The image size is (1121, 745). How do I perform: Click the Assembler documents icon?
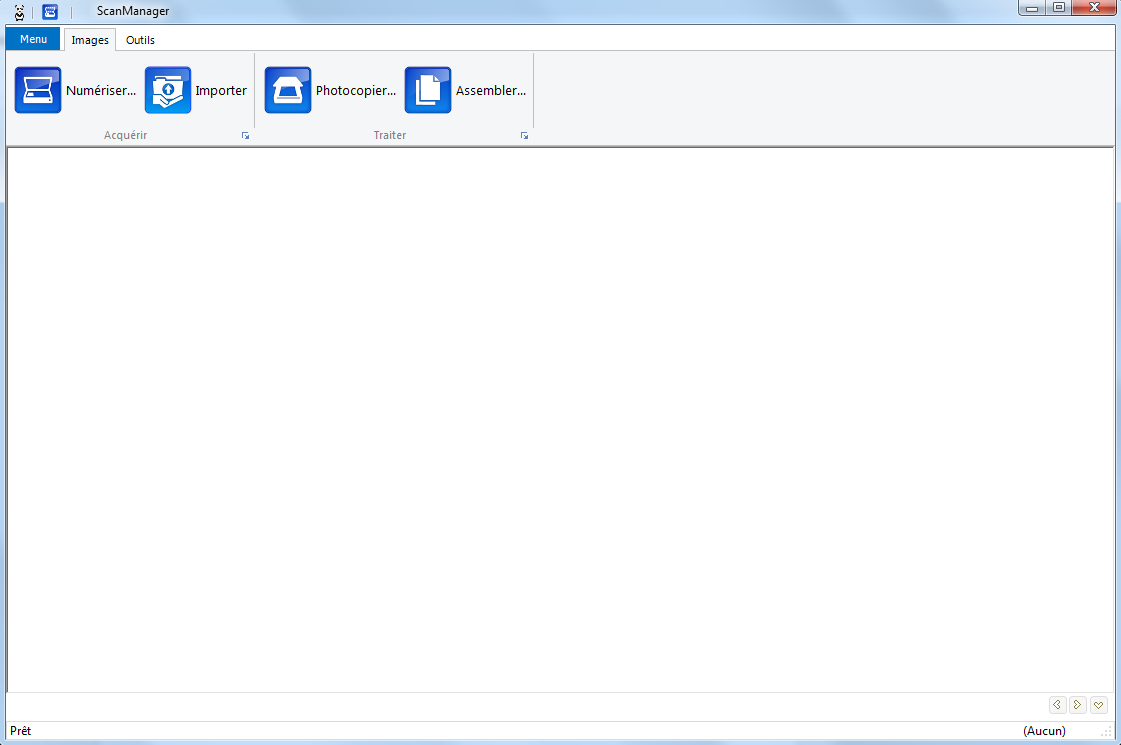click(x=428, y=90)
